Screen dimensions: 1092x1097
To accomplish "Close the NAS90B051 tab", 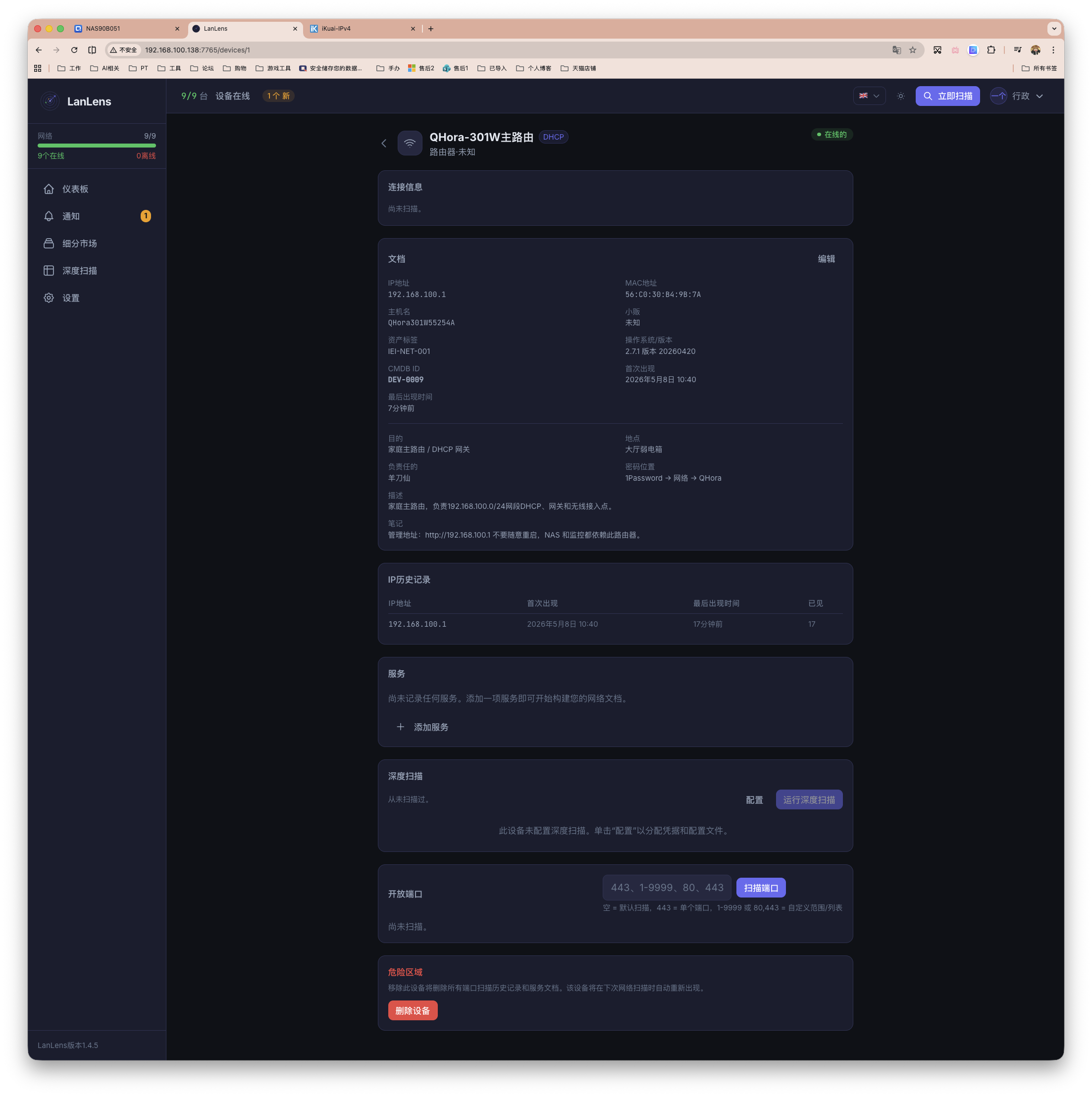I will pyautogui.click(x=177, y=28).
